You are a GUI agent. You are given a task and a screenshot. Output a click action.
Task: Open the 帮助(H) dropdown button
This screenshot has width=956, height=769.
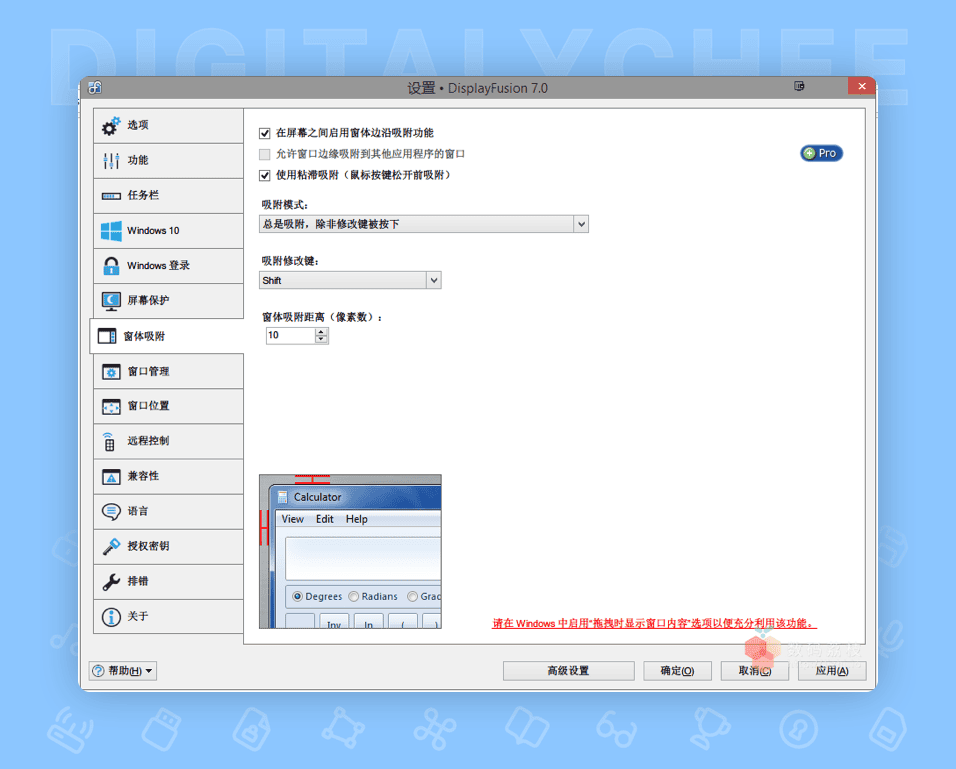pos(123,671)
